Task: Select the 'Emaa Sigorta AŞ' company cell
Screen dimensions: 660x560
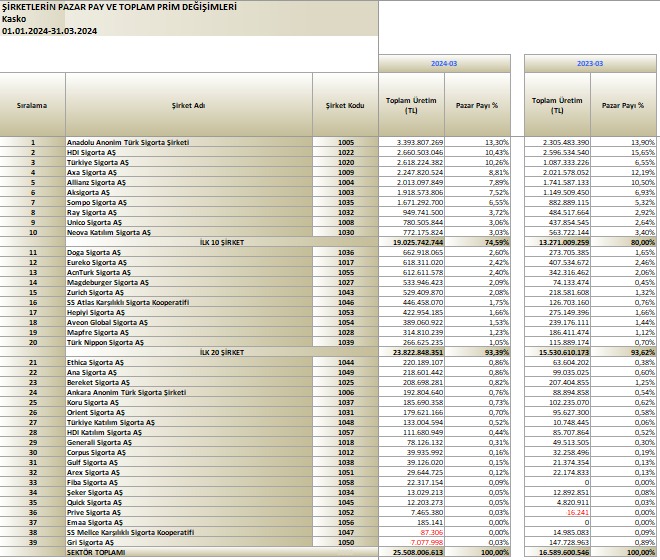Action: tap(189, 523)
